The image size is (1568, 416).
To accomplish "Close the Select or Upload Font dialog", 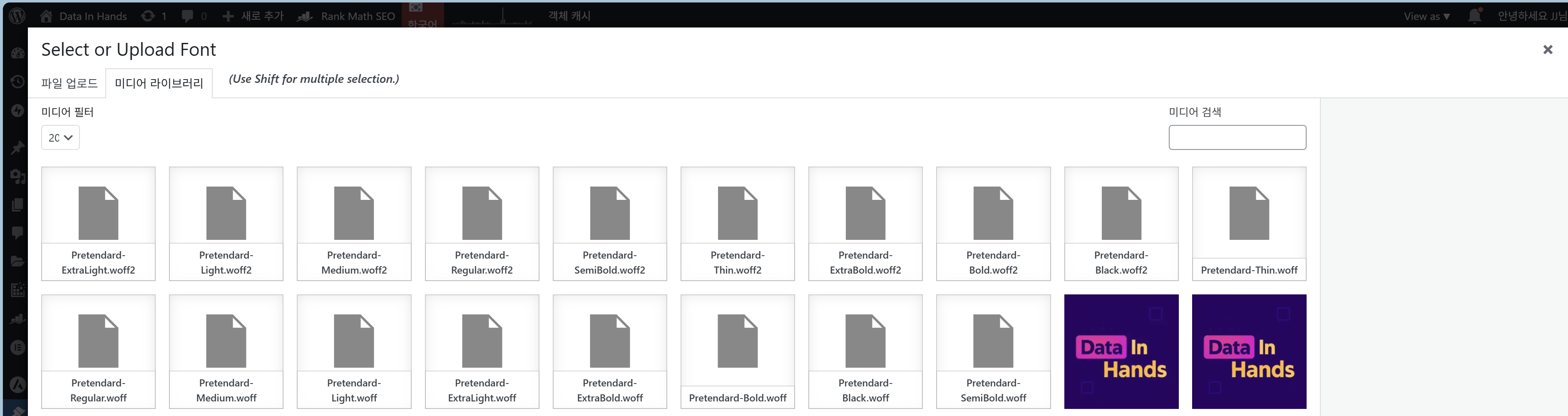I will point(1547,50).
